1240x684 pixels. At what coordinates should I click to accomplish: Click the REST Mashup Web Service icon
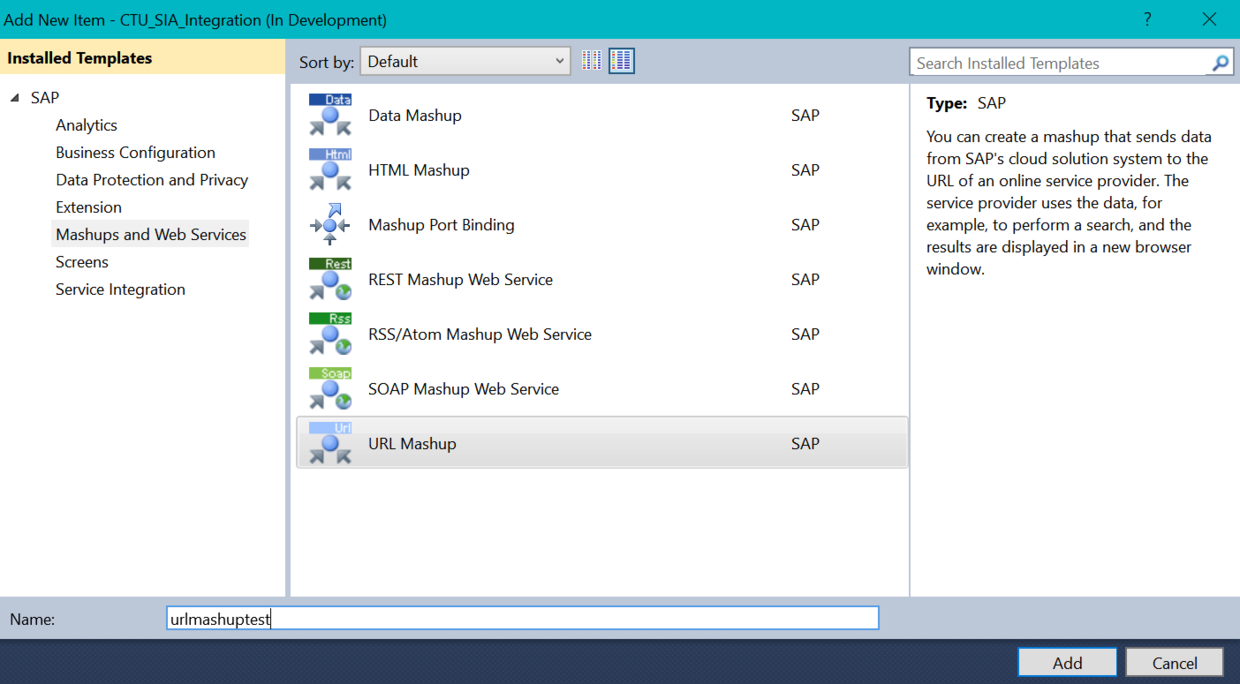(x=330, y=279)
